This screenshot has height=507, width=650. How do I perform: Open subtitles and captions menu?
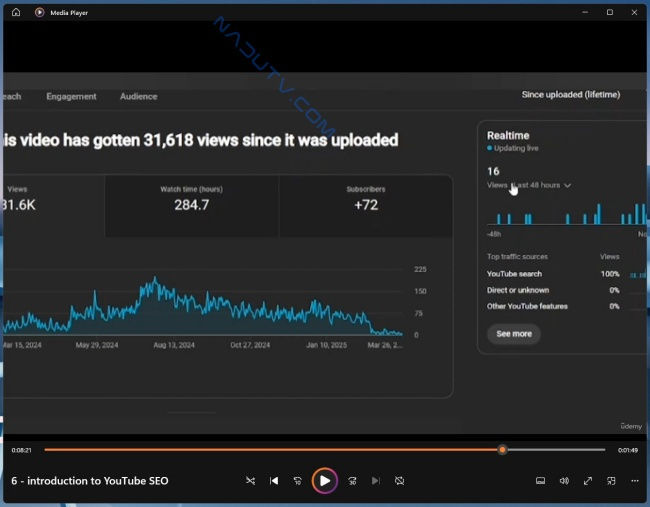541,481
